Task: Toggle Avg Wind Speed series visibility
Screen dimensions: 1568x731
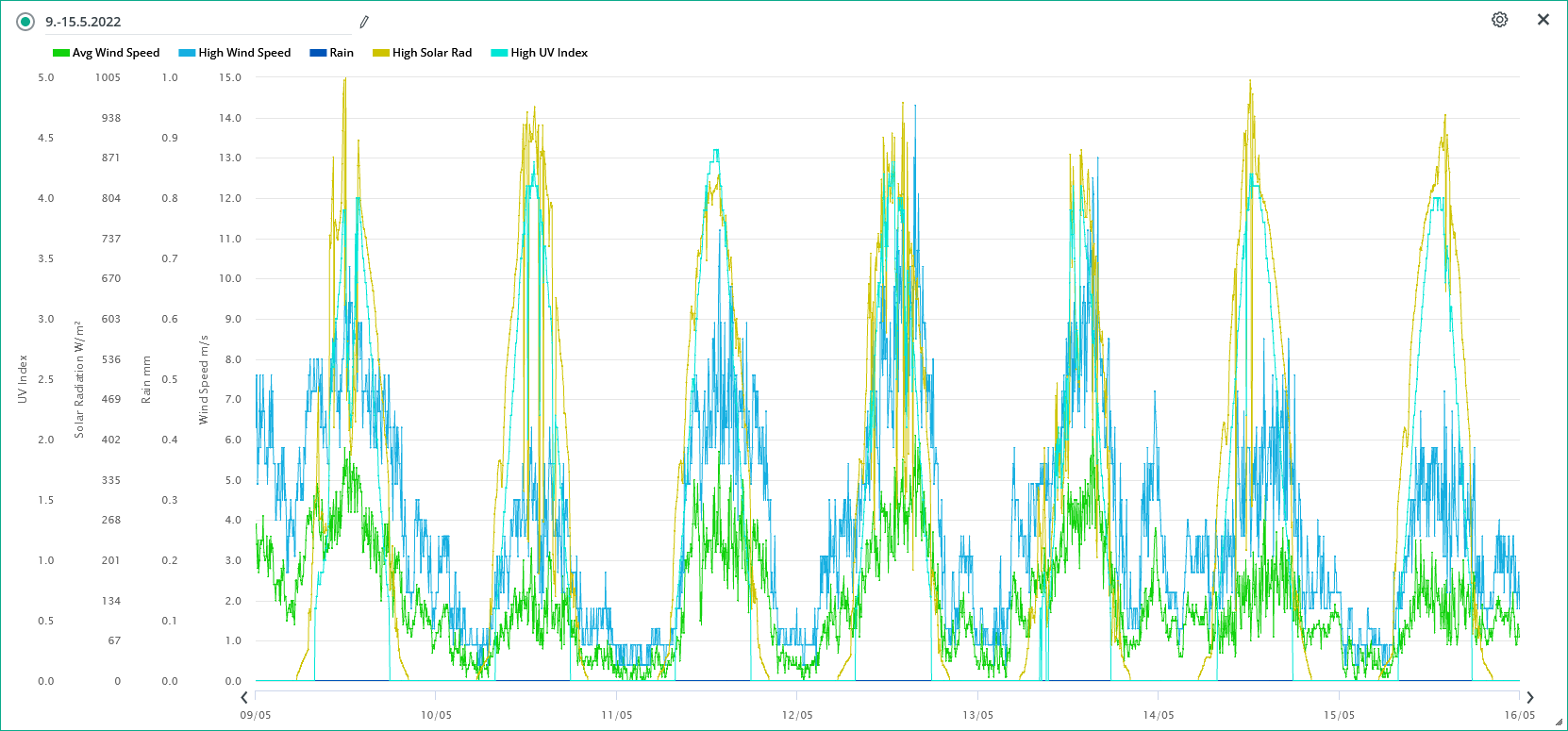Action: coord(116,53)
